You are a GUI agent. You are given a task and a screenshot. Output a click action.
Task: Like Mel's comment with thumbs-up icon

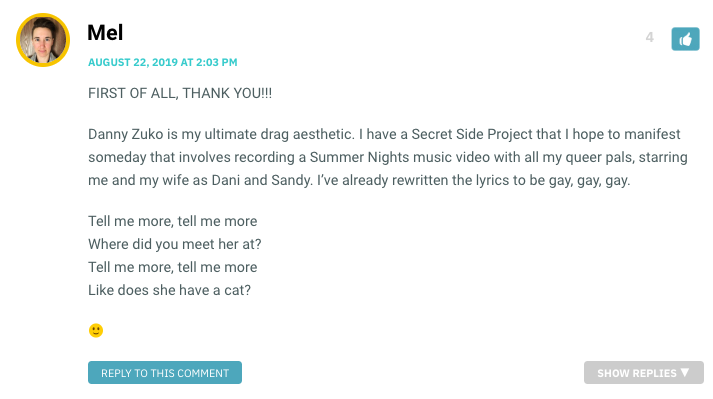[x=685, y=39]
